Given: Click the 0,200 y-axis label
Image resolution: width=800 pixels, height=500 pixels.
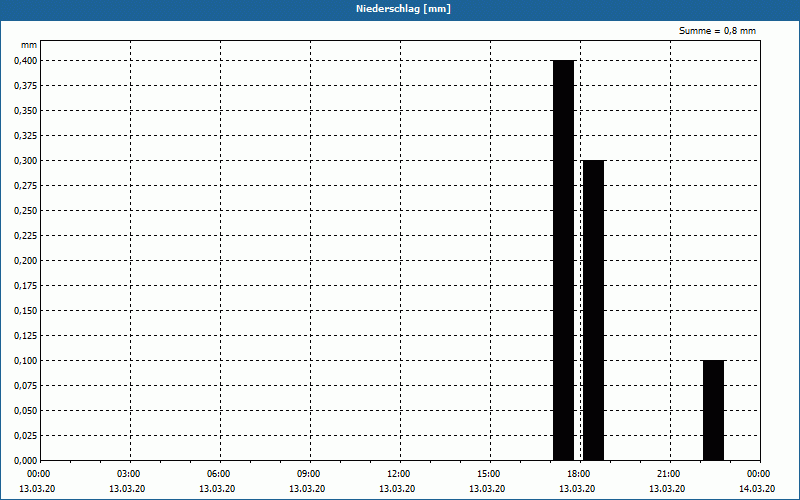Looking at the screenshot, I should pyautogui.click(x=26, y=261).
